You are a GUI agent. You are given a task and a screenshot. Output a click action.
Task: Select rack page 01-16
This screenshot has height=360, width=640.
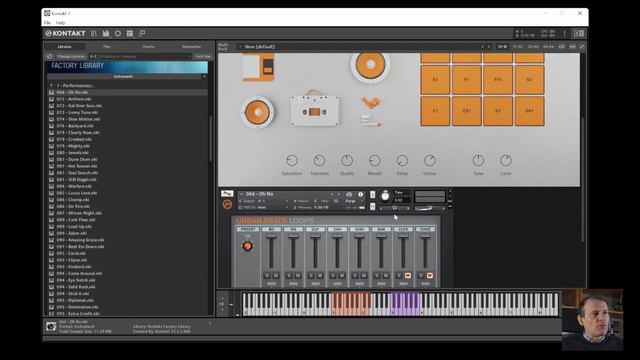click(x=502, y=47)
